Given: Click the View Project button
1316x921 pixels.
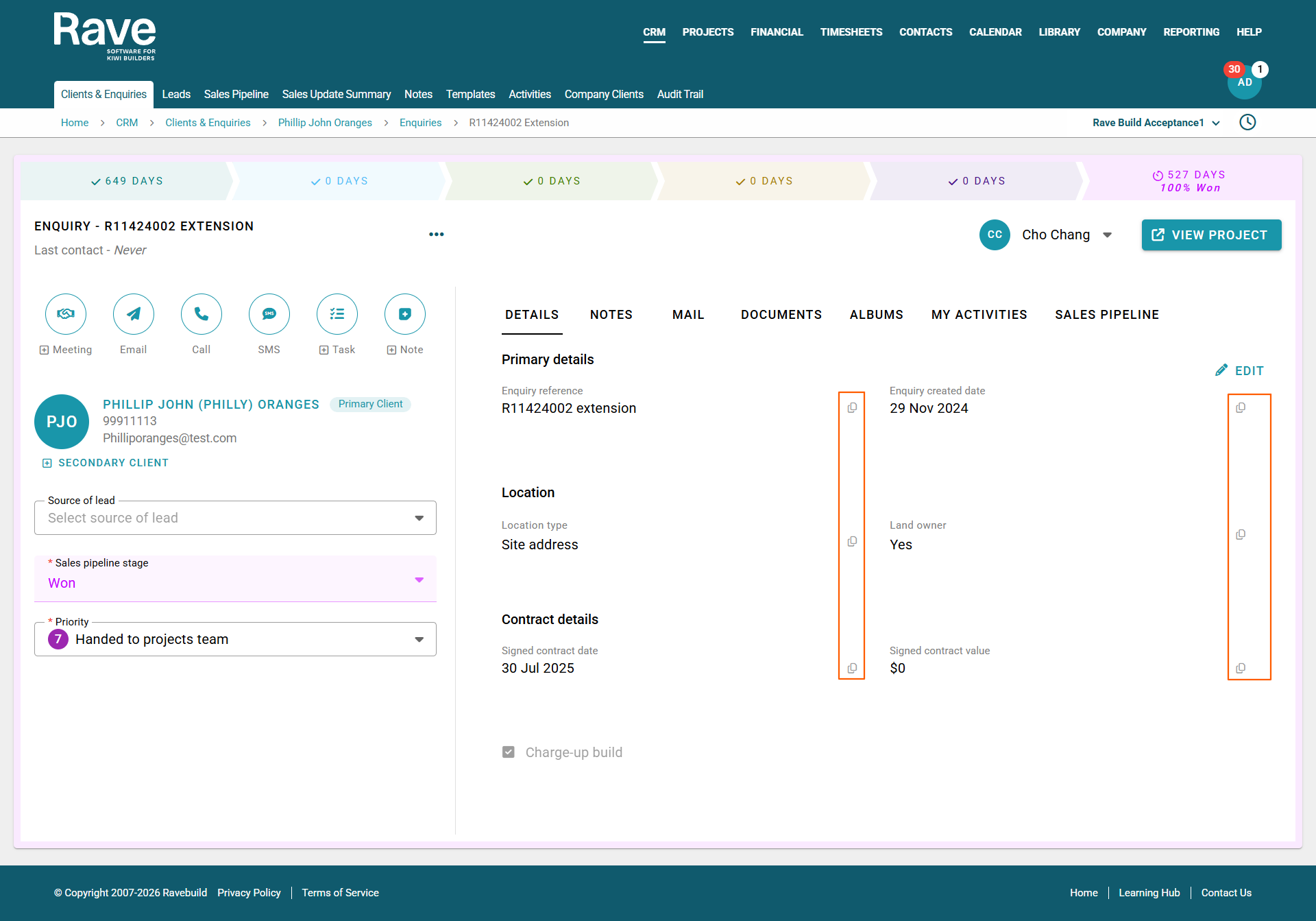Looking at the screenshot, I should coord(1212,235).
